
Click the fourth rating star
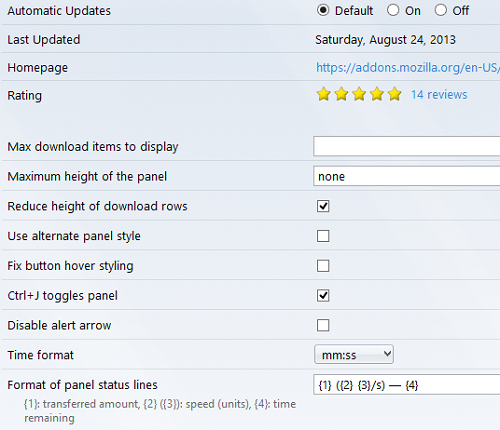pyautogui.click(x=377, y=94)
